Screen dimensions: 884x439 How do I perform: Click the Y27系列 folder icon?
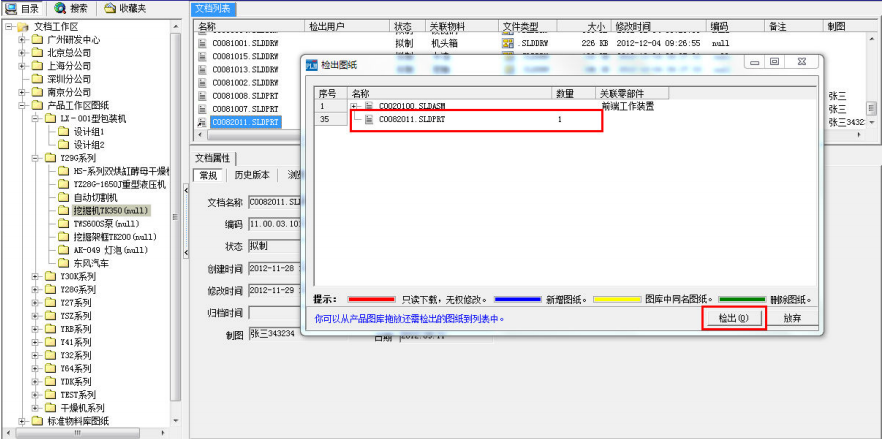point(50,303)
